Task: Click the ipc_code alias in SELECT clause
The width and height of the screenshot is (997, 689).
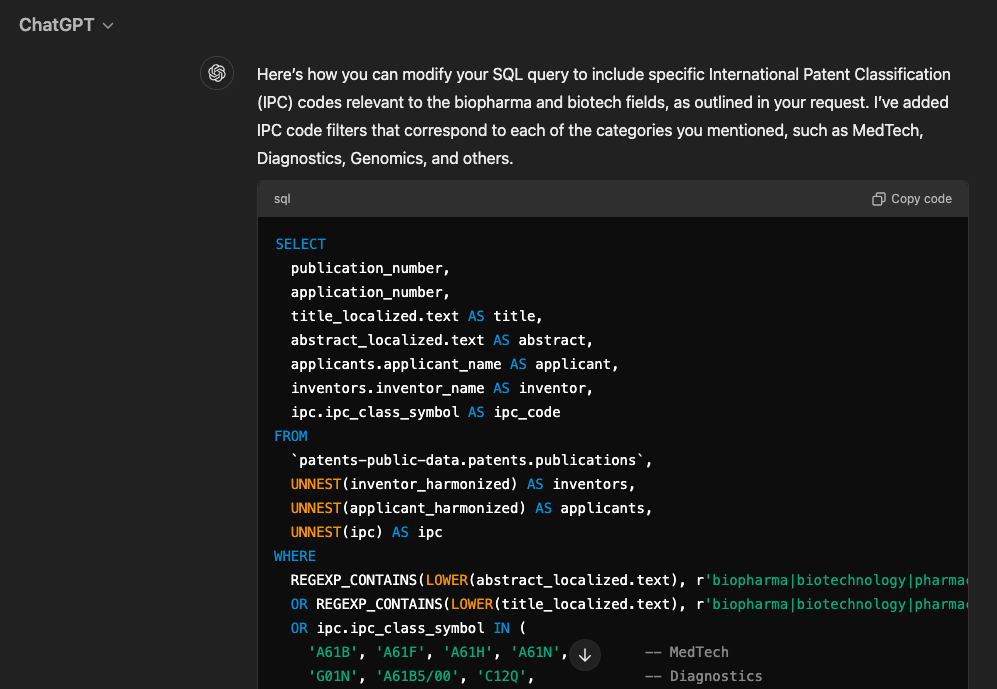Action: point(527,412)
